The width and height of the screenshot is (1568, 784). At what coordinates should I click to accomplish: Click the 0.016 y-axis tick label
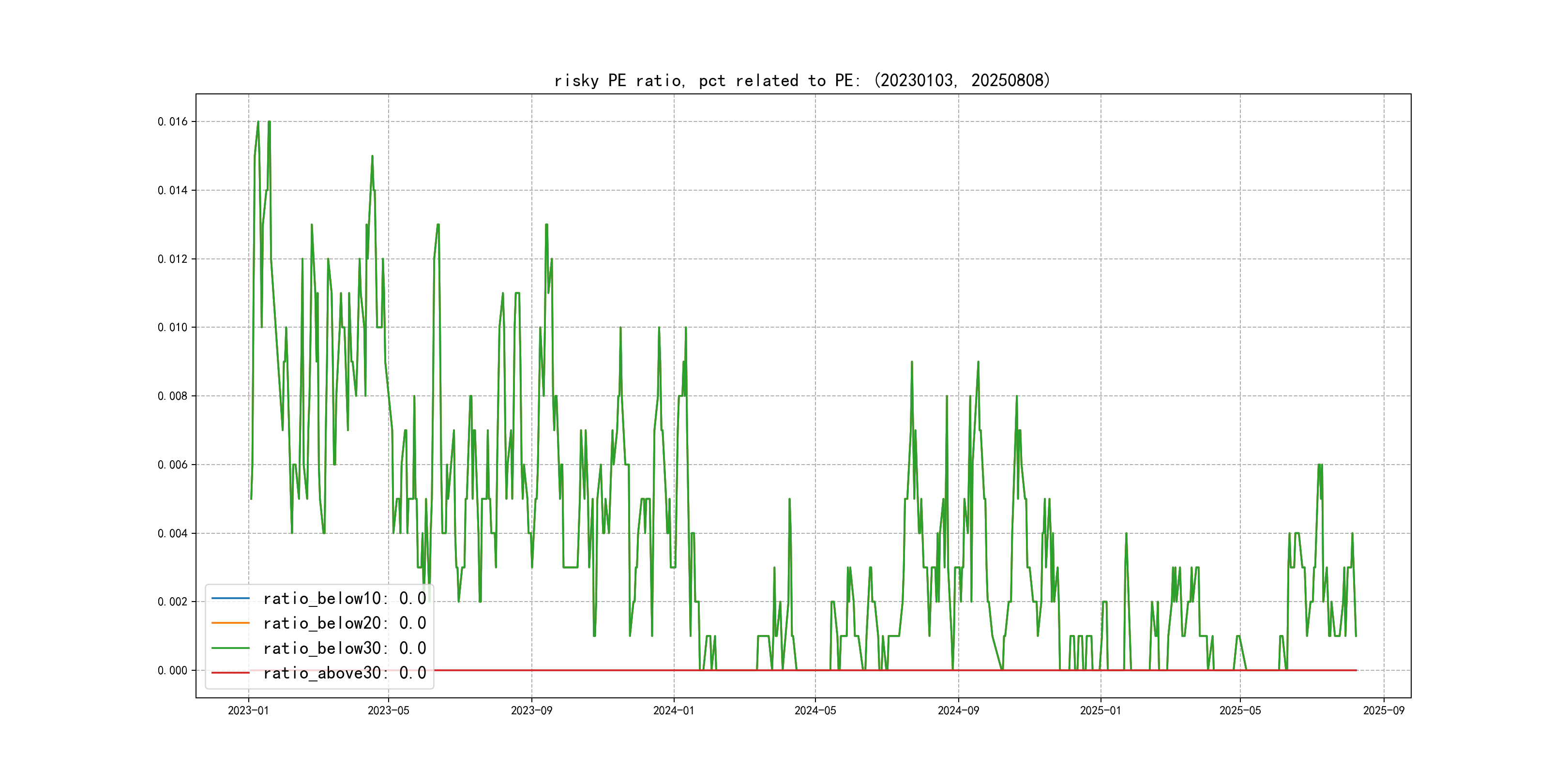pos(173,122)
